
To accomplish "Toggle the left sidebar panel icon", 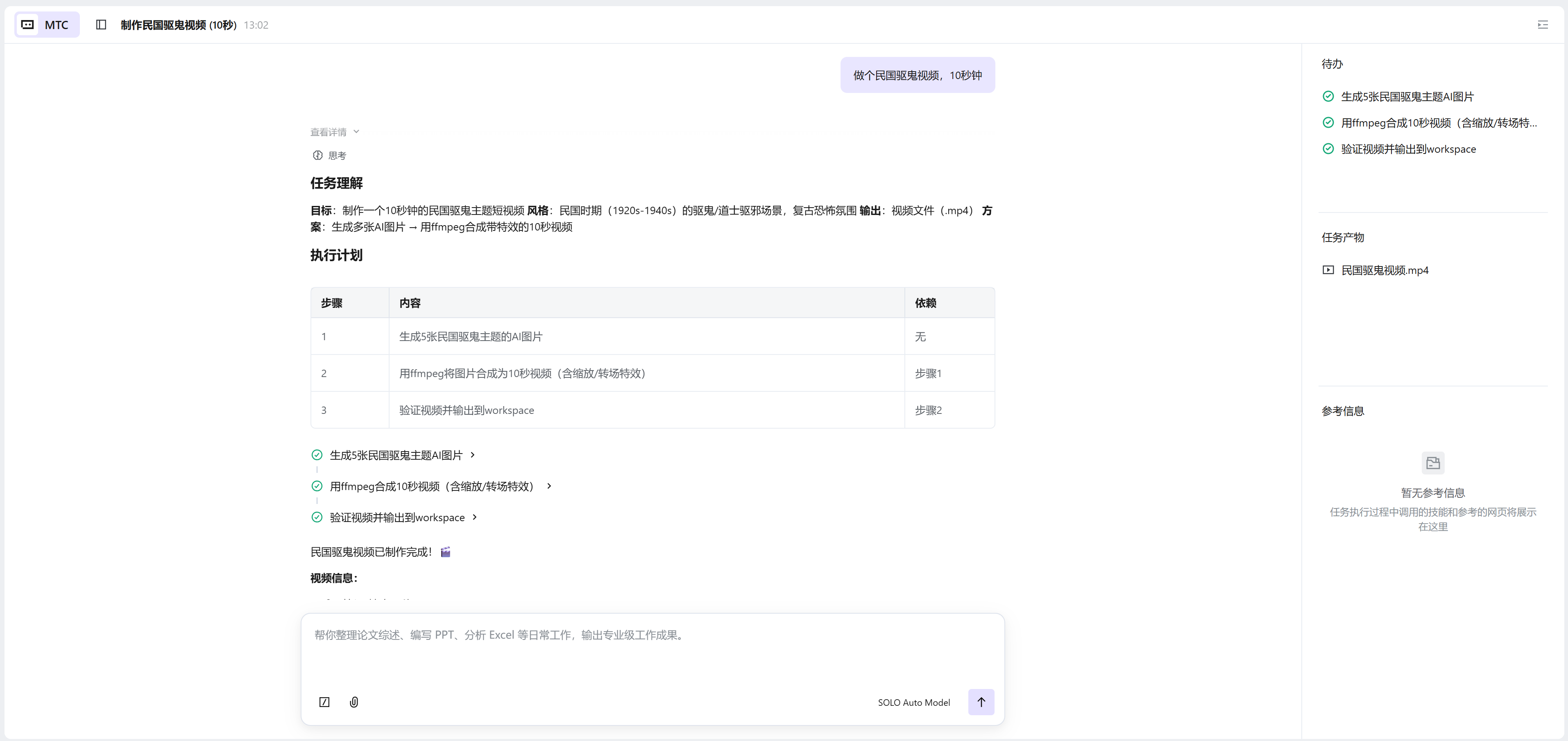I will click(x=101, y=24).
